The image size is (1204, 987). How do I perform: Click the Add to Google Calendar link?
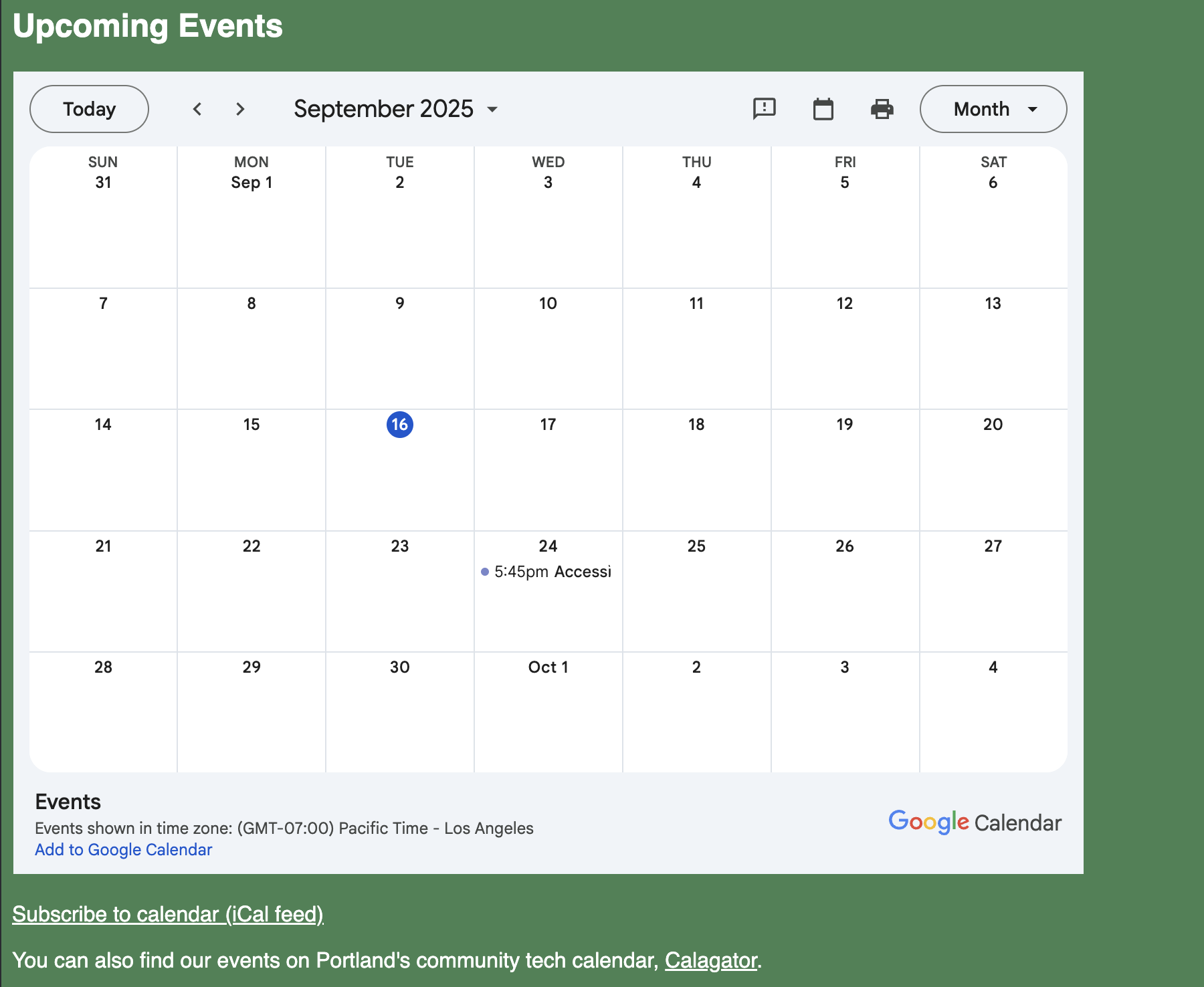pyautogui.click(x=123, y=849)
